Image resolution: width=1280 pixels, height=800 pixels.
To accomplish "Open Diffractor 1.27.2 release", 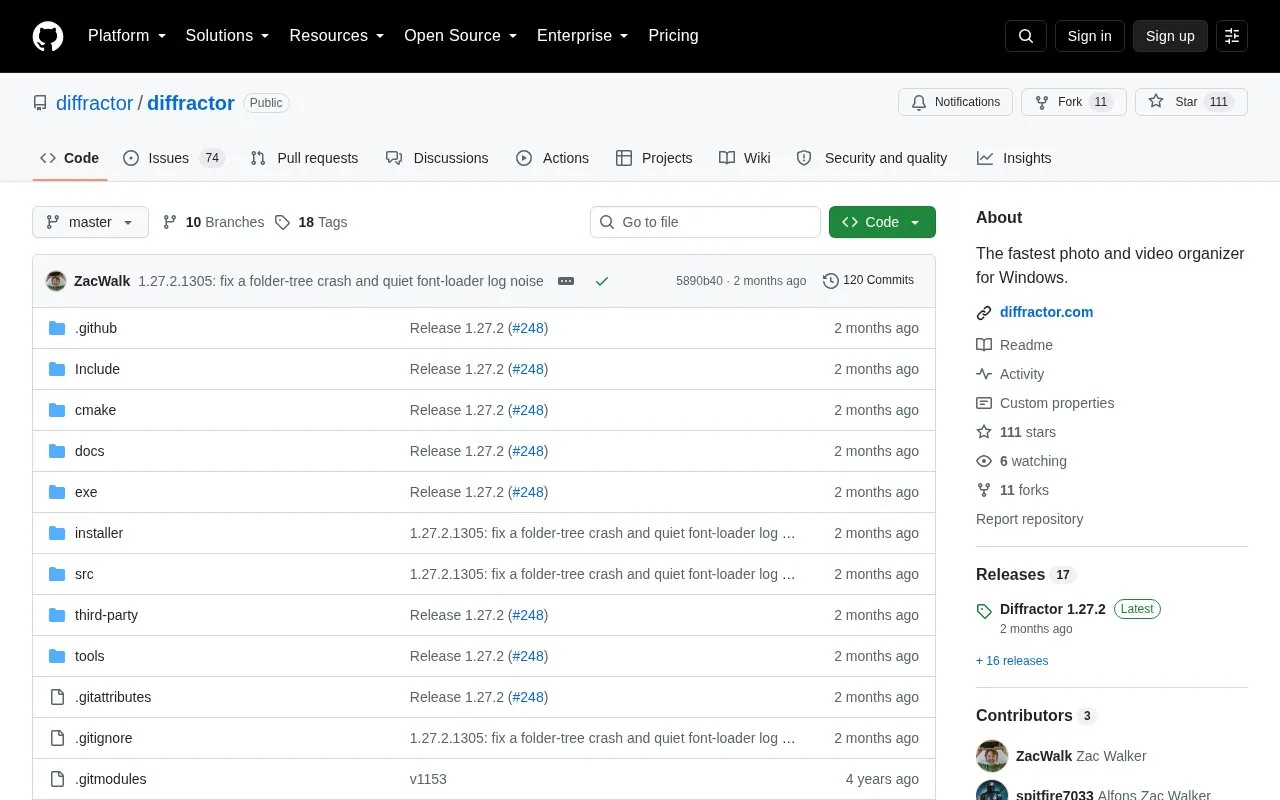I will [x=1052, y=609].
